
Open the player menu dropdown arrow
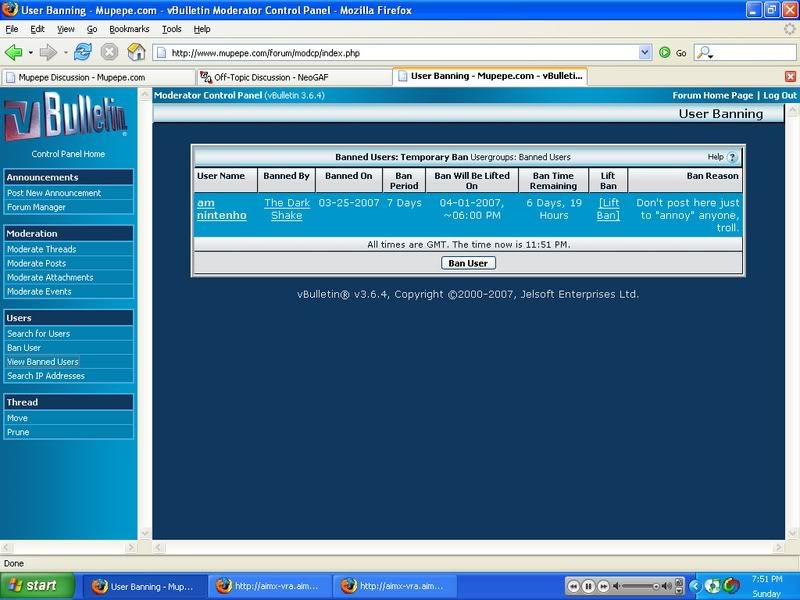(679, 590)
